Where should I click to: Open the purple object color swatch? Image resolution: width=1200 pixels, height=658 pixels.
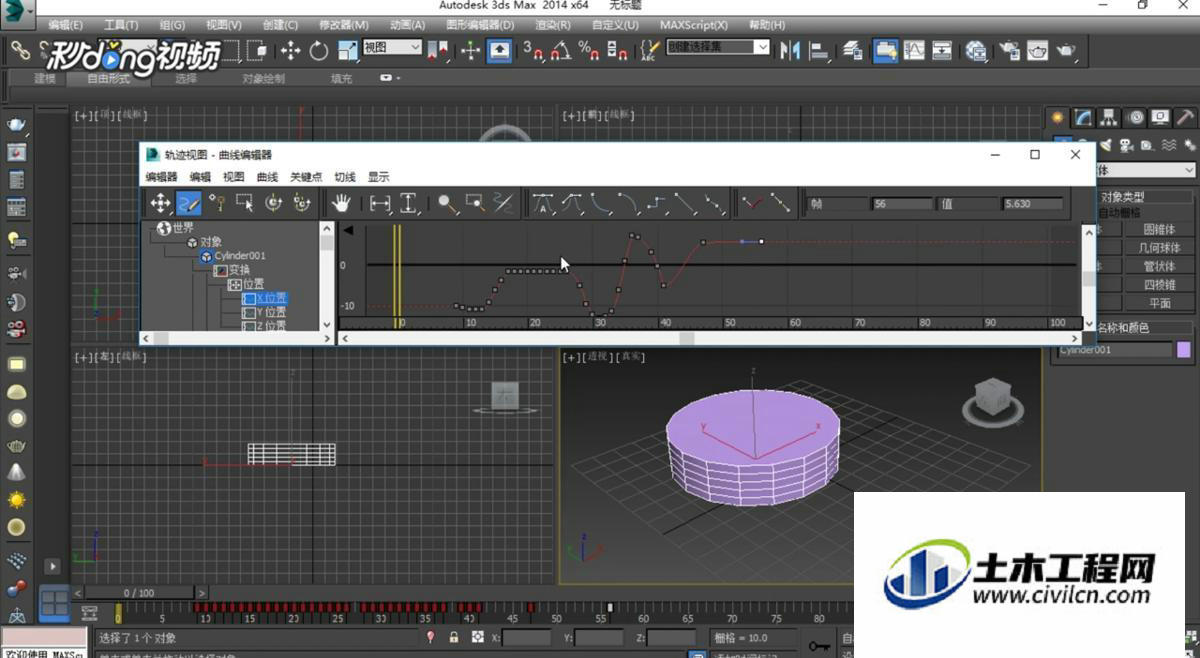(1184, 350)
